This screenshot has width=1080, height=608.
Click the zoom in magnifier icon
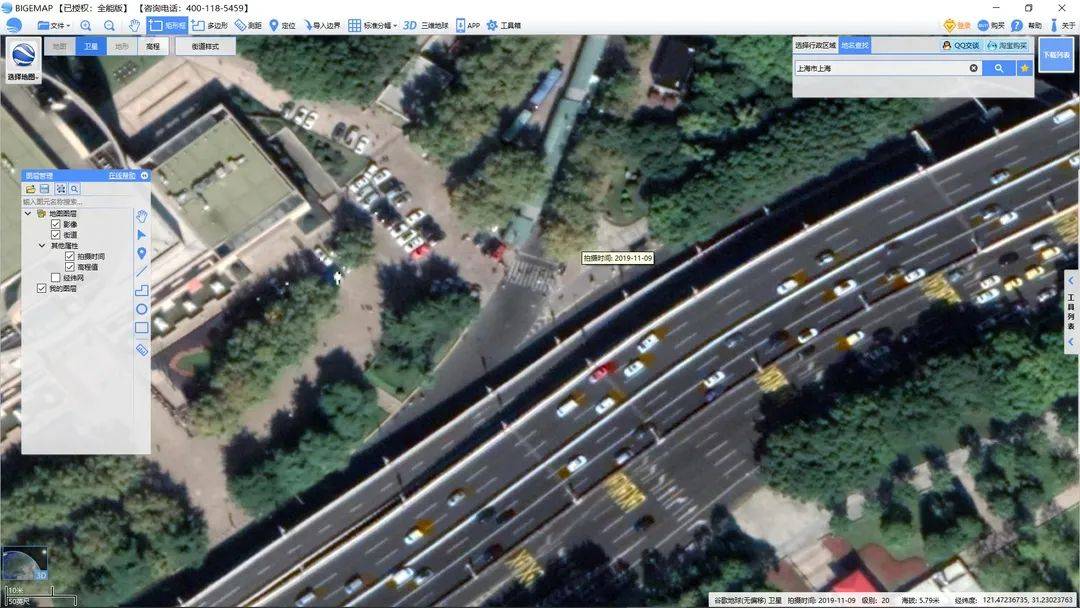[86, 25]
